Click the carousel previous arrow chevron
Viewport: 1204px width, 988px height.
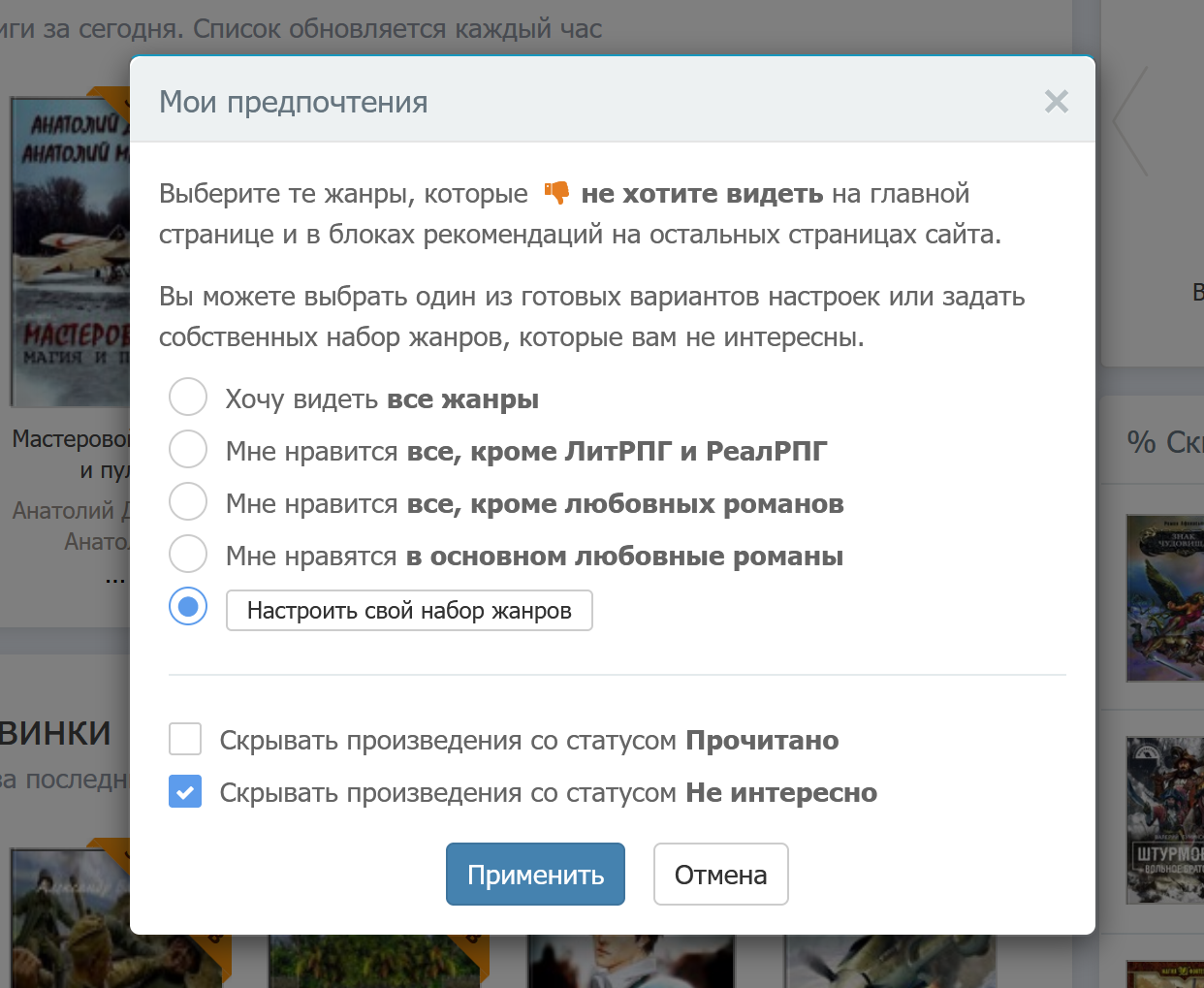[x=1130, y=122]
